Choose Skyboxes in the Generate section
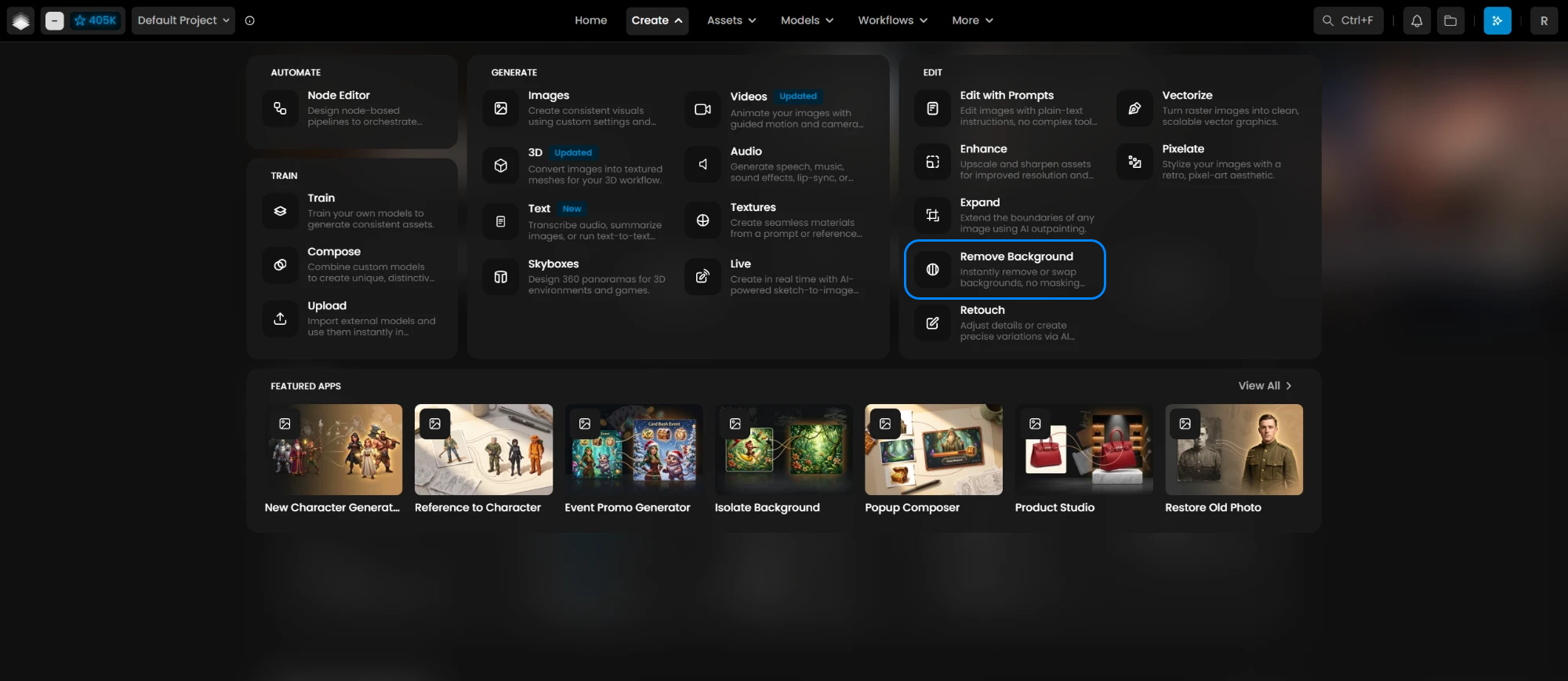Image resolution: width=1568 pixels, height=681 pixels. coord(576,277)
